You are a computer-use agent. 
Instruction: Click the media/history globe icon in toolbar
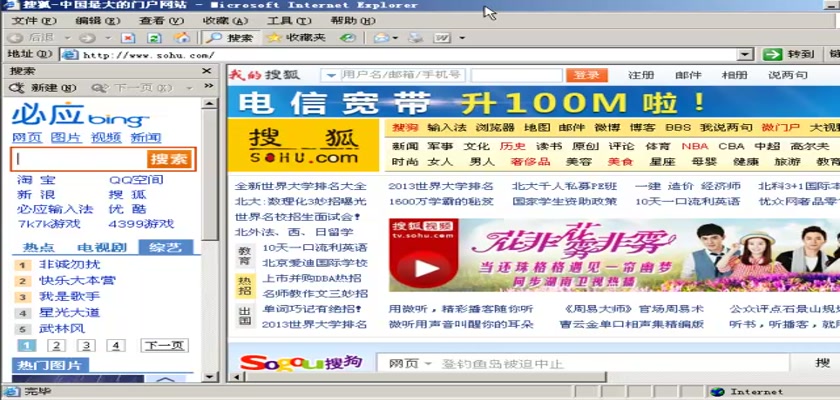[348, 38]
